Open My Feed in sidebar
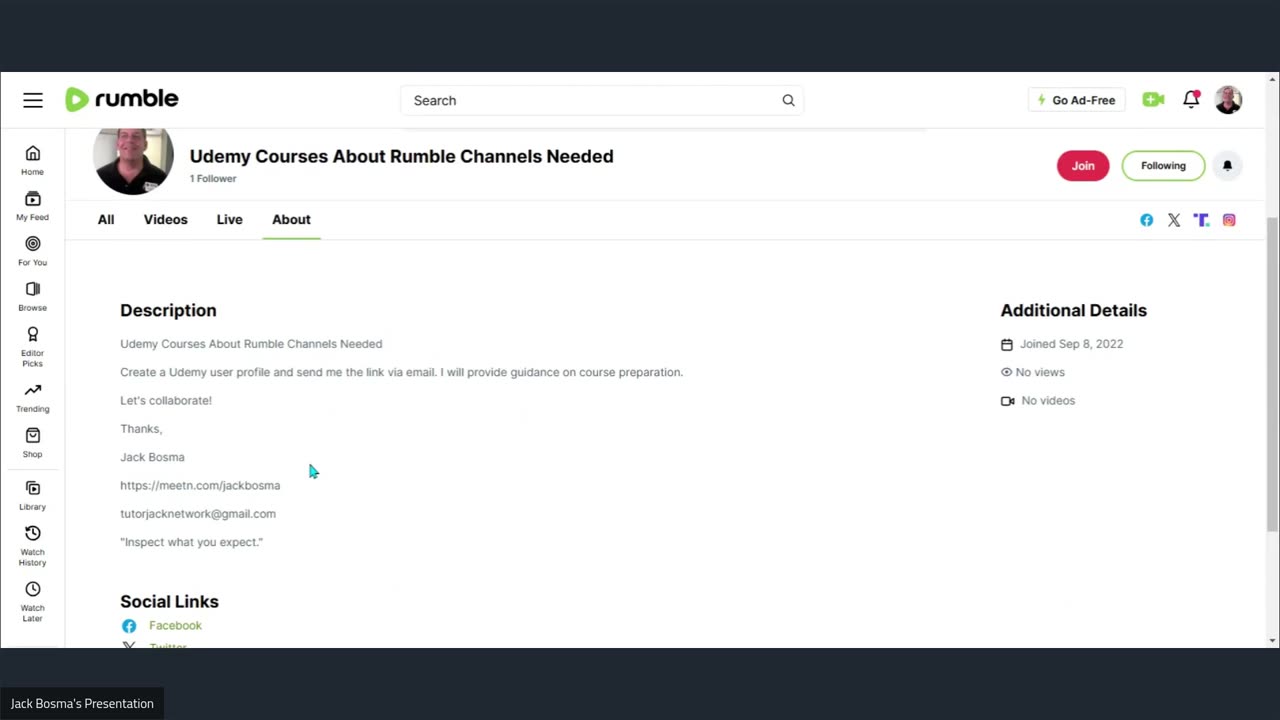Image resolution: width=1280 pixels, height=720 pixels. pos(33,205)
